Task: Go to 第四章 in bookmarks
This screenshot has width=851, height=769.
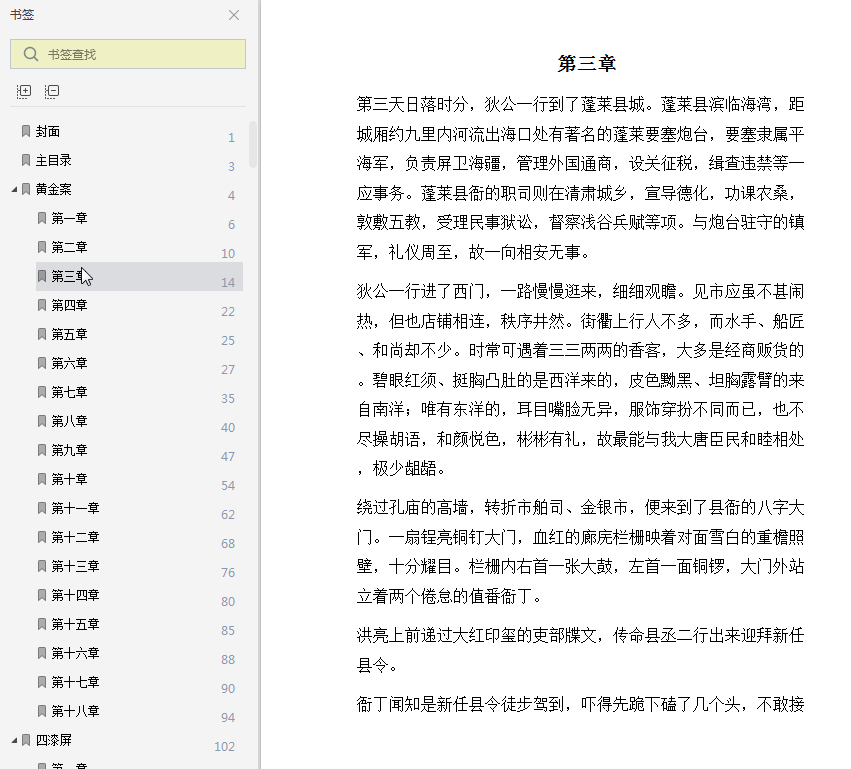Action: tap(69, 306)
